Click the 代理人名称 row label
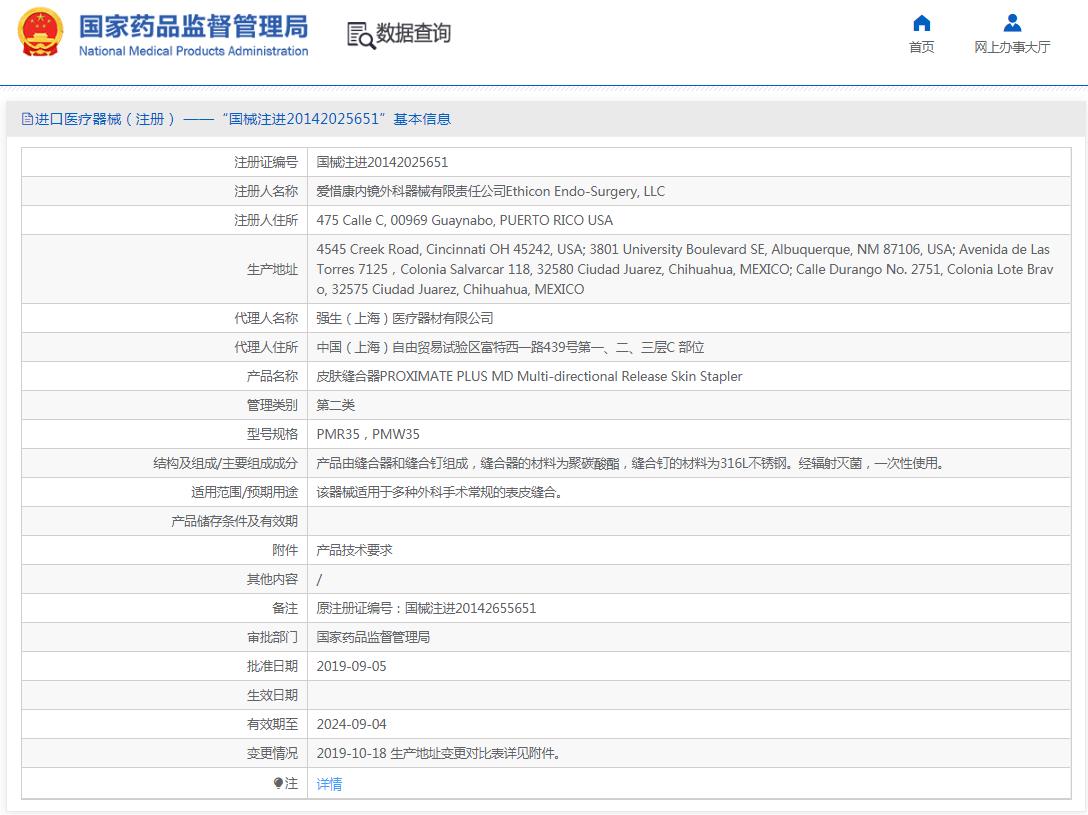The height and width of the screenshot is (815, 1088). coord(266,318)
